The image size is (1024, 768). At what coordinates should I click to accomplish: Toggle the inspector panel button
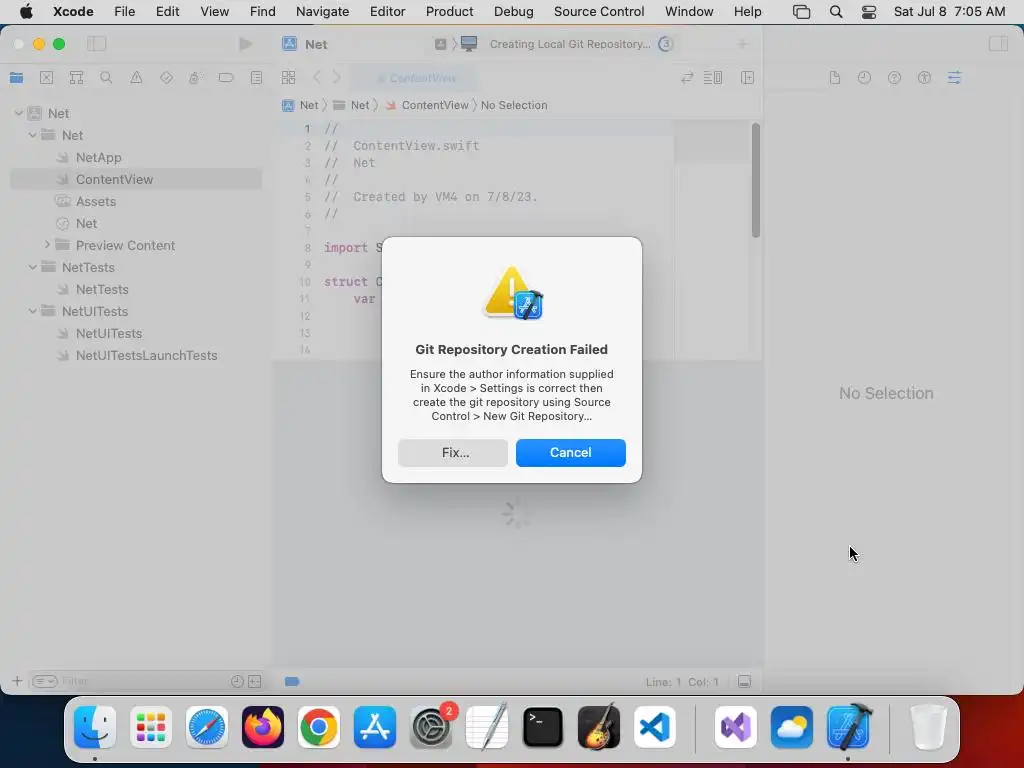pos(998,44)
